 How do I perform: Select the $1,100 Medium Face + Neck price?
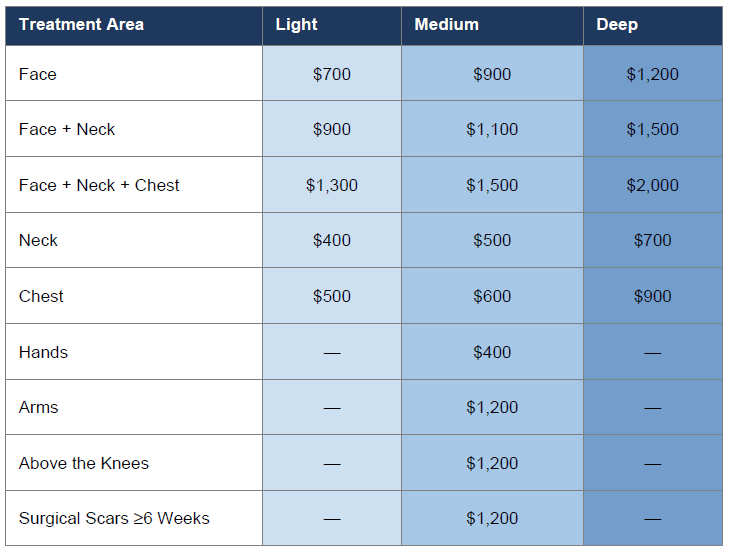pyautogui.click(x=492, y=129)
